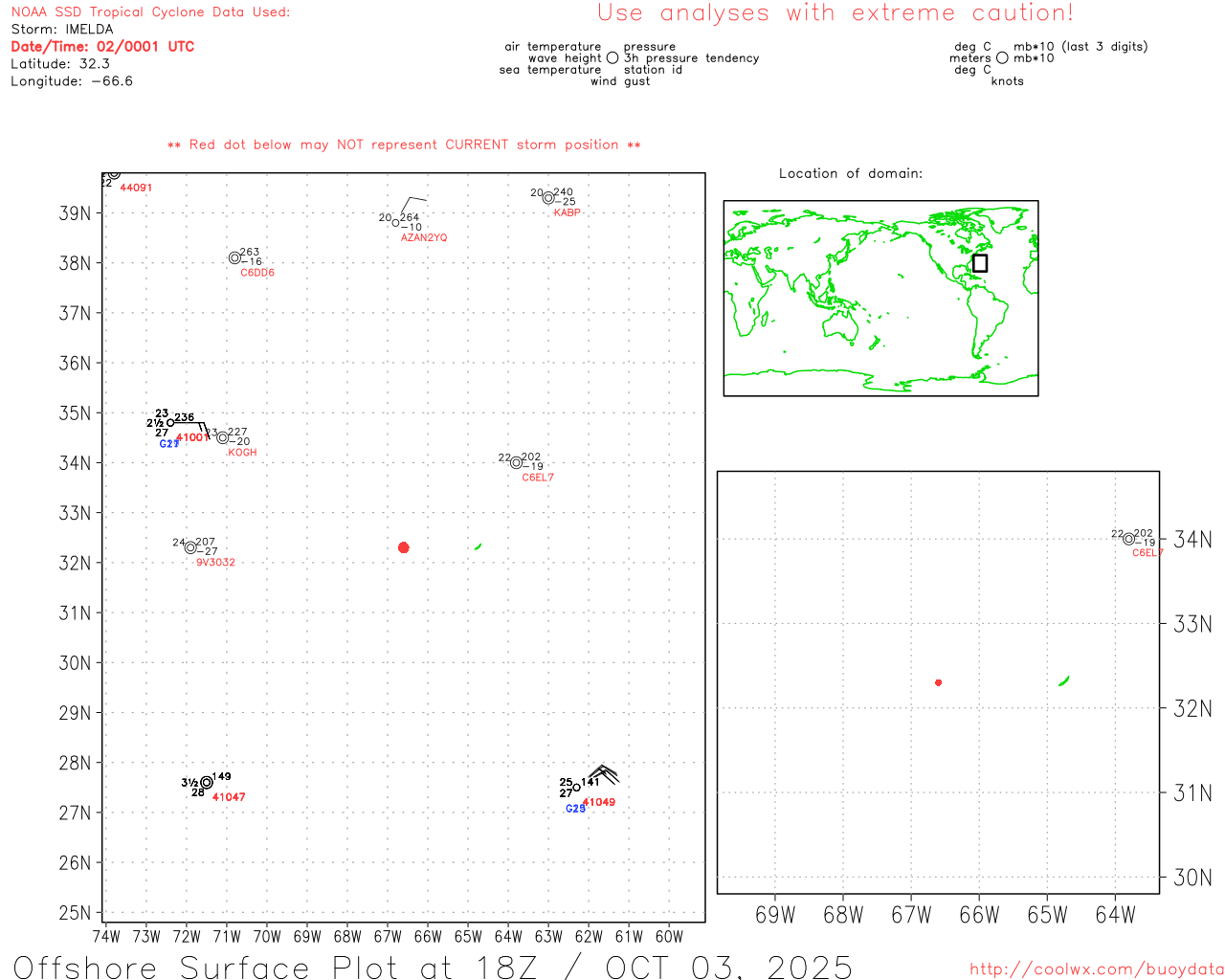Click the red storm position dot on main map
The image size is (1225, 980).
tap(403, 547)
